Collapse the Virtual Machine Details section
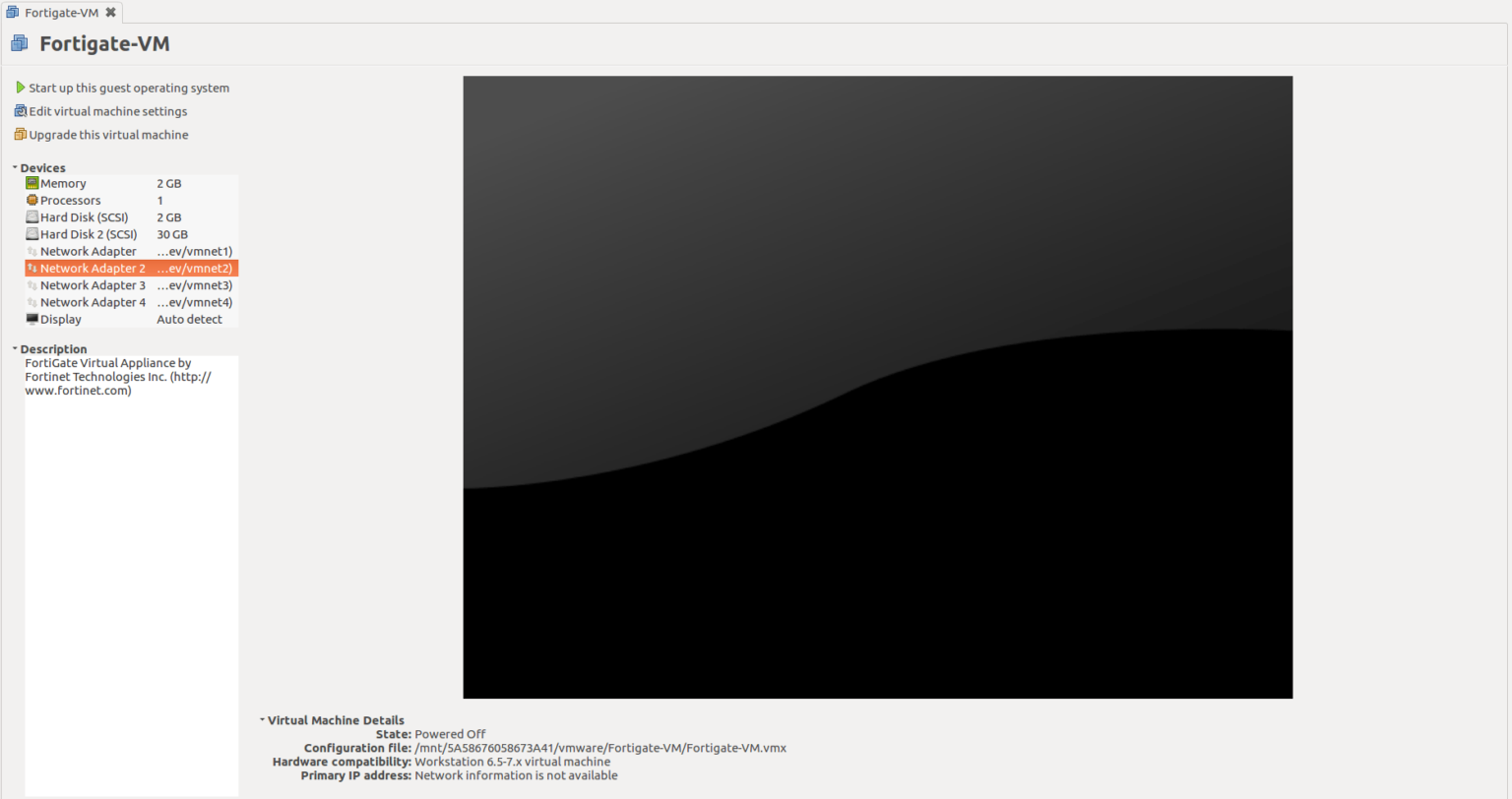The image size is (1512, 799). 262,720
